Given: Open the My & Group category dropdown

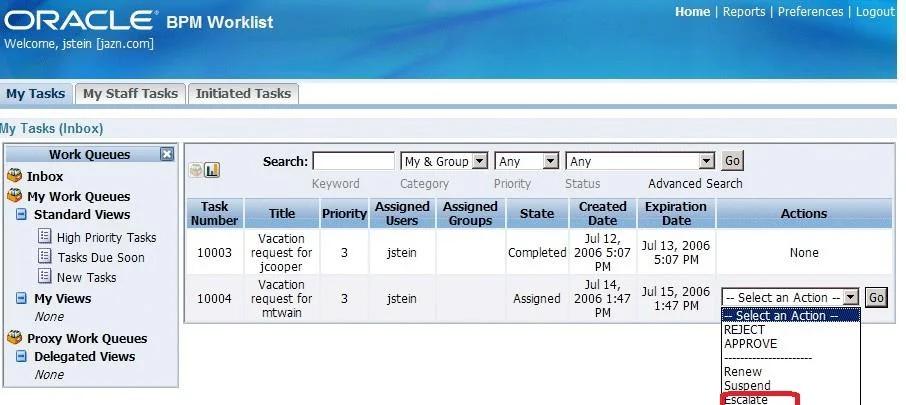Looking at the screenshot, I should 444,162.
